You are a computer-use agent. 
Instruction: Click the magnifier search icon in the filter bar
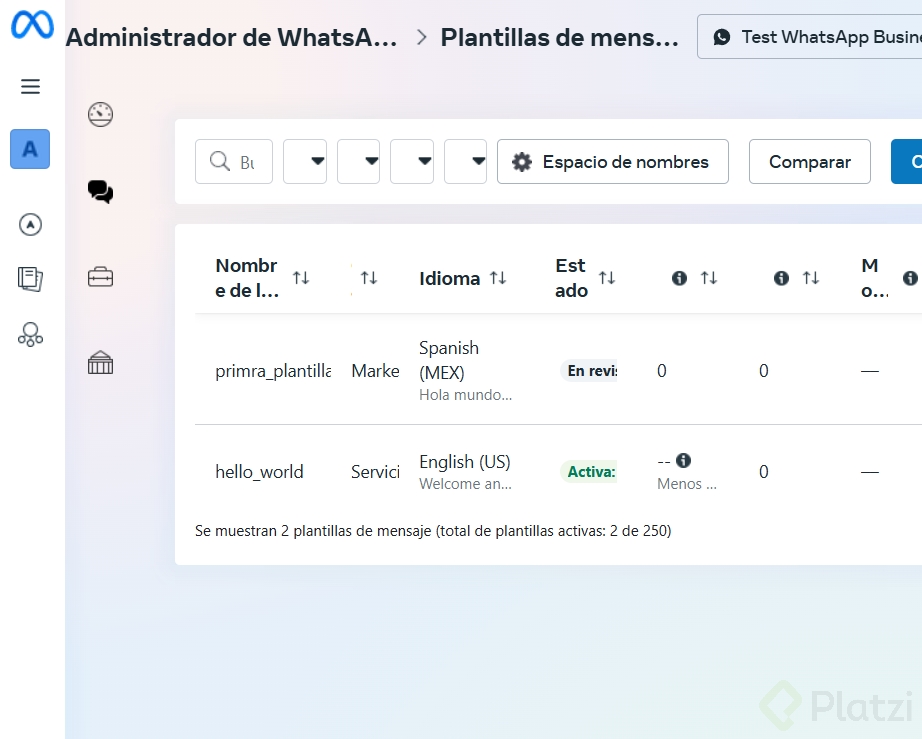(x=220, y=161)
